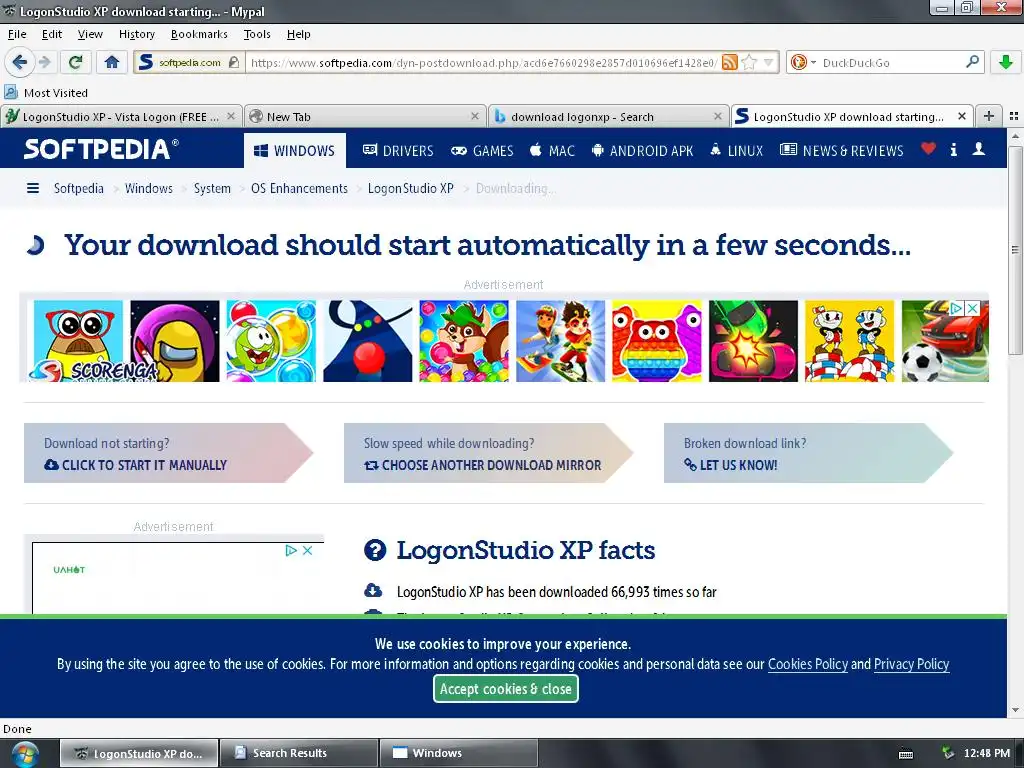1024x768 pixels.
Task: Click the address bar URL
Action: [483, 63]
